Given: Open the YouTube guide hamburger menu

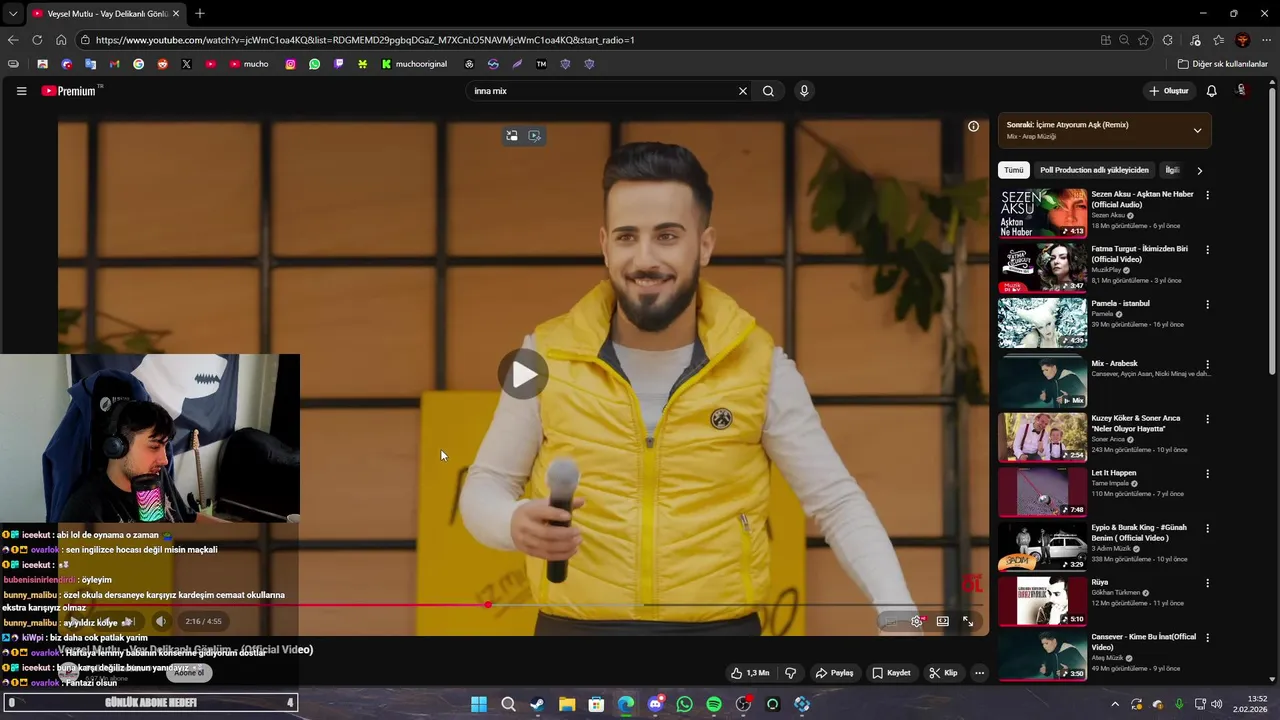Looking at the screenshot, I should pyautogui.click(x=21, y=91).
